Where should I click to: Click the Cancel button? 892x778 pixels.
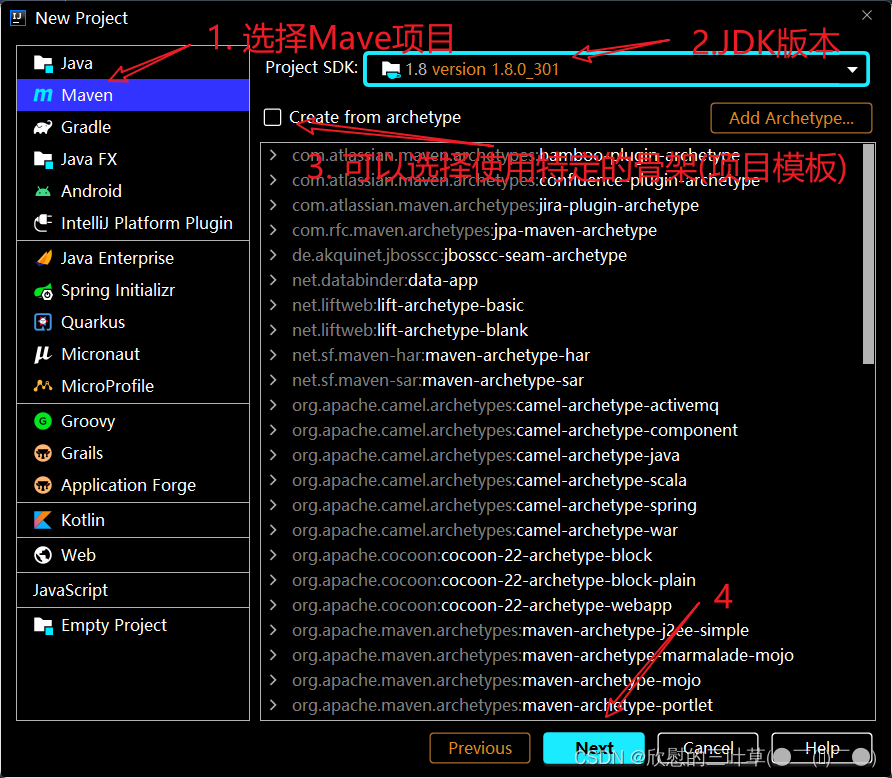pos(708,748)
